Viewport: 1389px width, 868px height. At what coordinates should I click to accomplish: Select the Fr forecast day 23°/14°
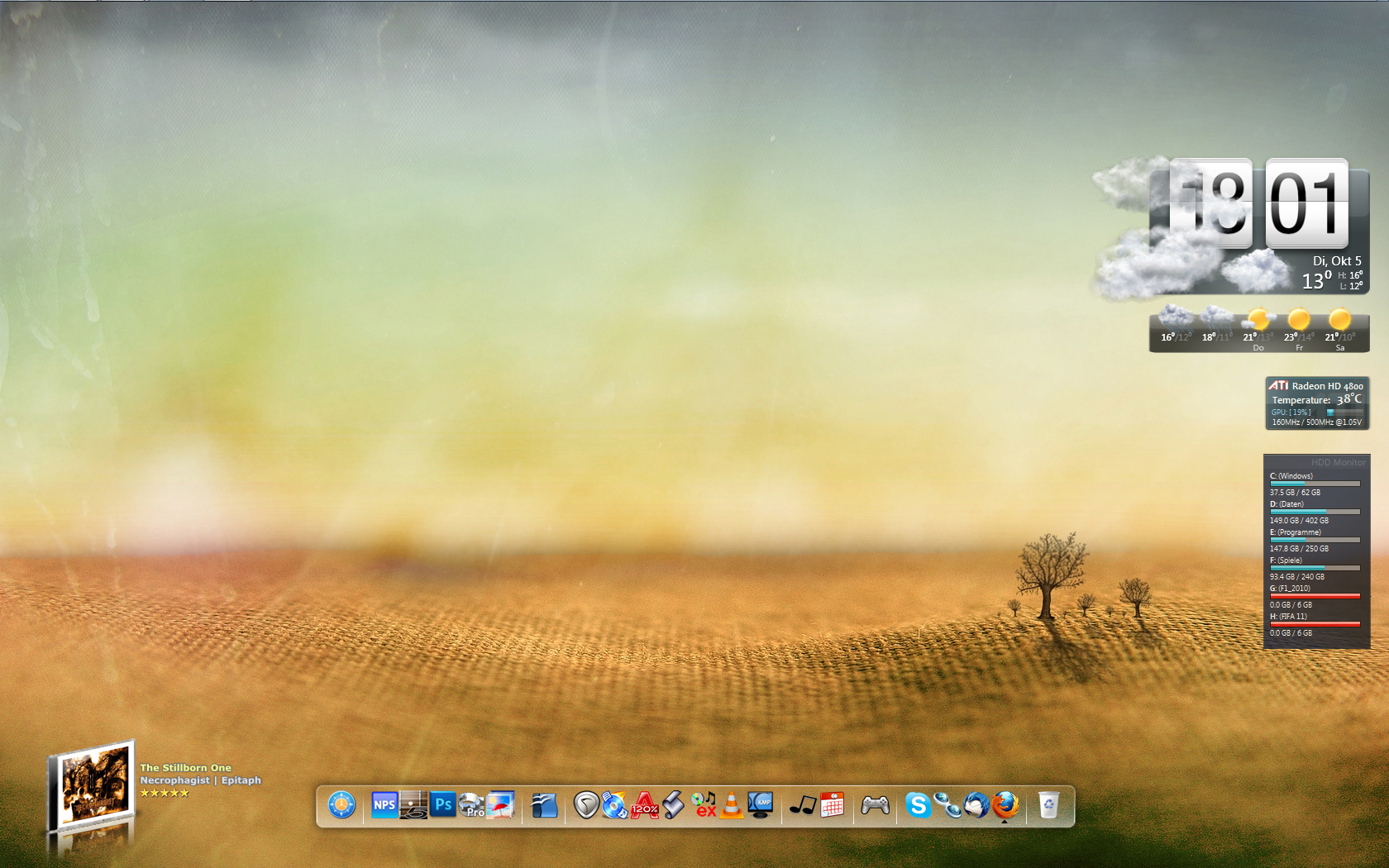[1299, 329]
